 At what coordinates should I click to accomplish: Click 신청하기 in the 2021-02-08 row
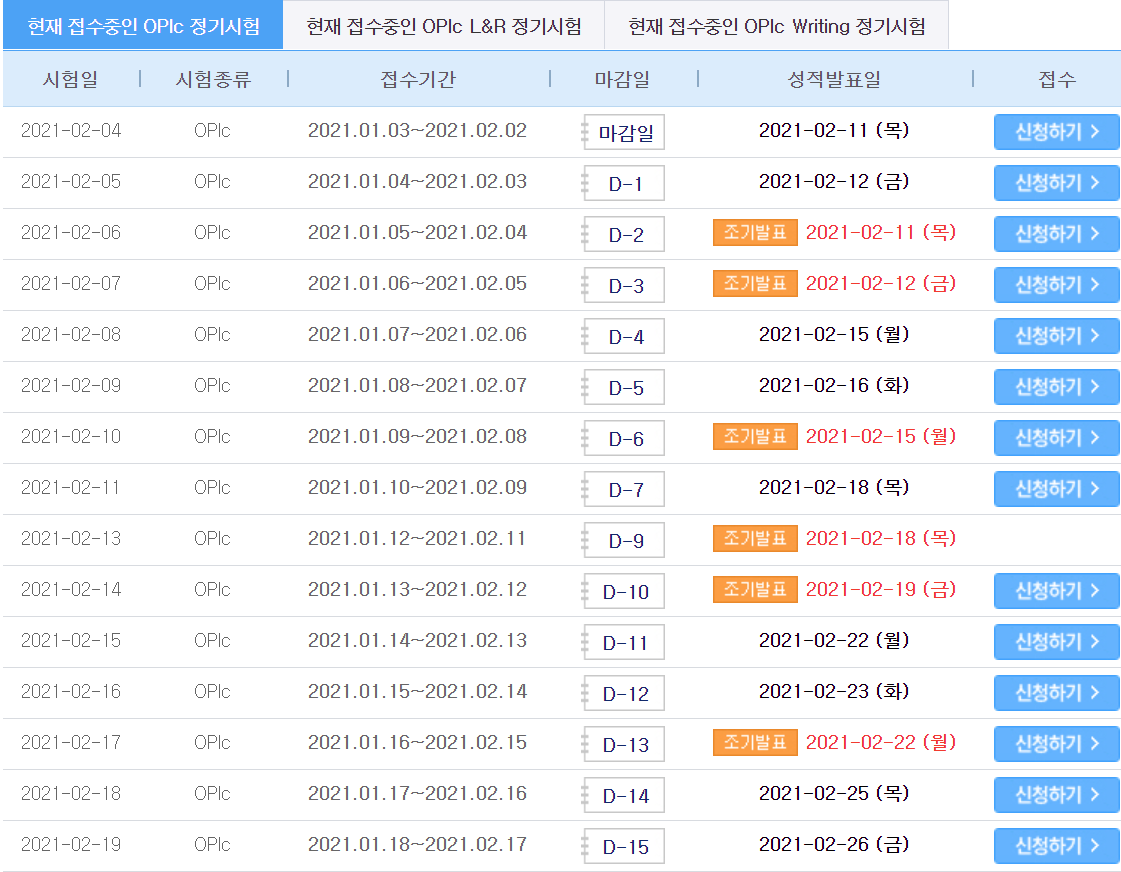pyautogui.click(x=1056, y=336)
